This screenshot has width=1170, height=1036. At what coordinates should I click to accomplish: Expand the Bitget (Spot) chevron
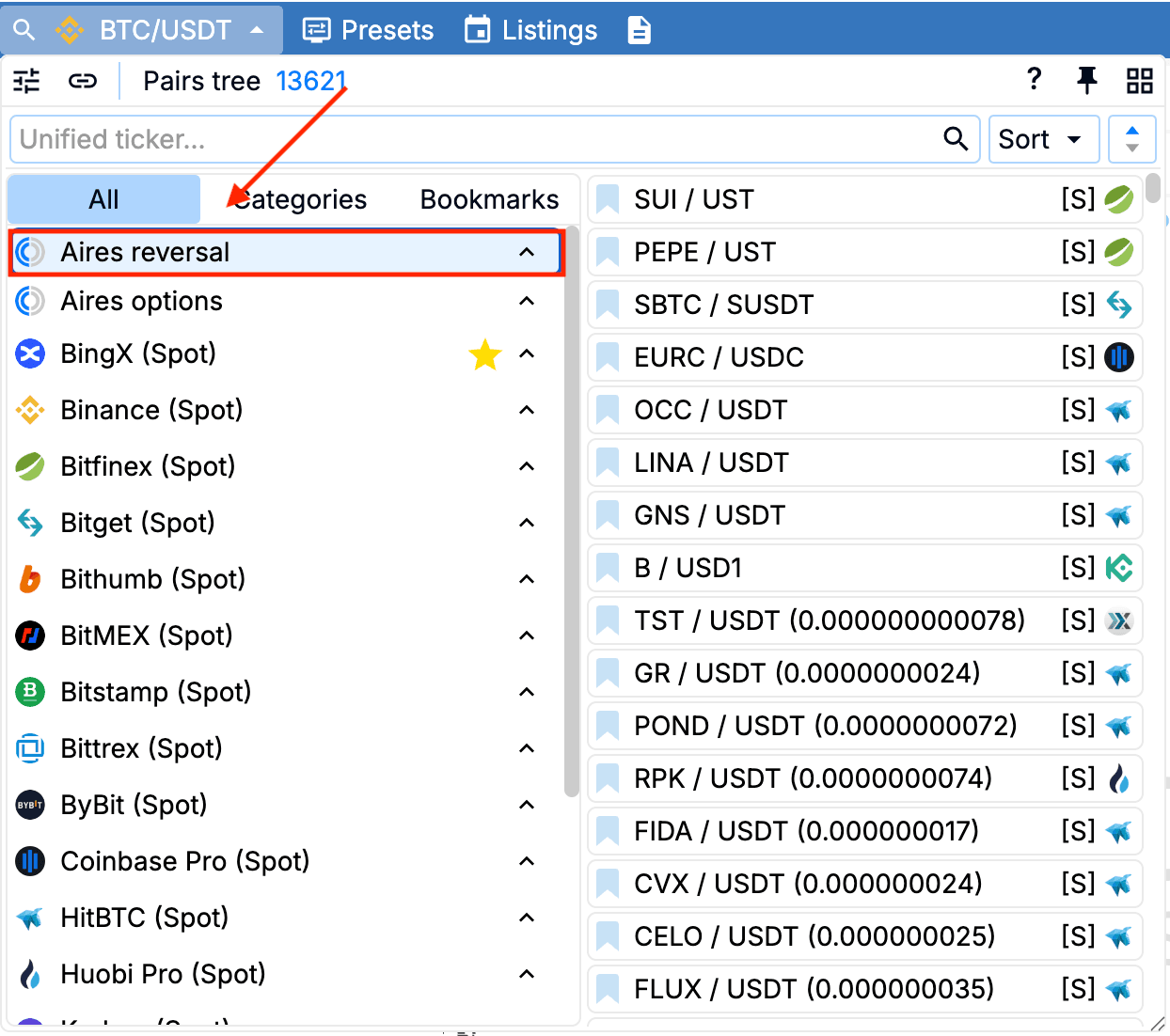[x=527, y=523]
